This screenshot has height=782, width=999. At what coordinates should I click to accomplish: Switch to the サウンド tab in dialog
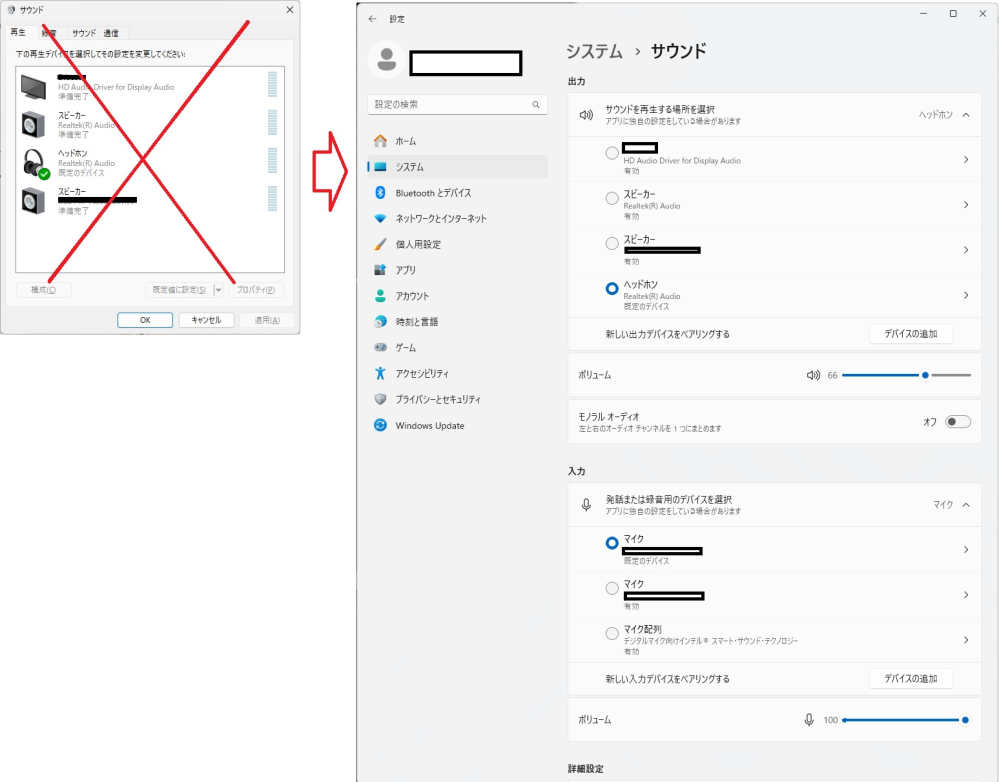(x=84, y=33)
